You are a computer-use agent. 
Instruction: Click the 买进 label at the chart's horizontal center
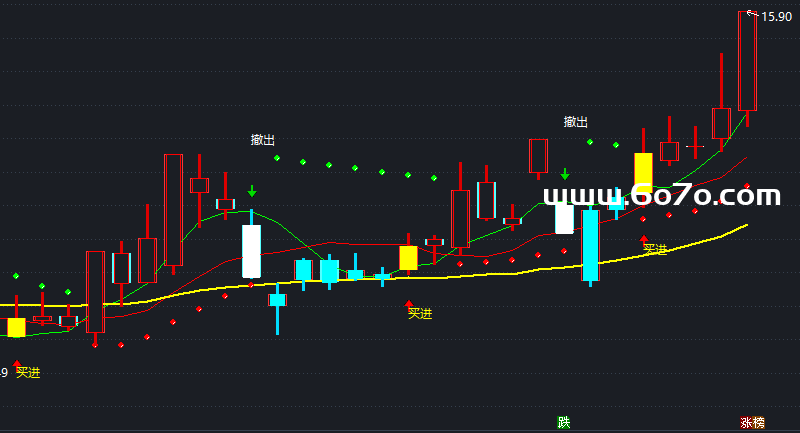tap(420, 313)
